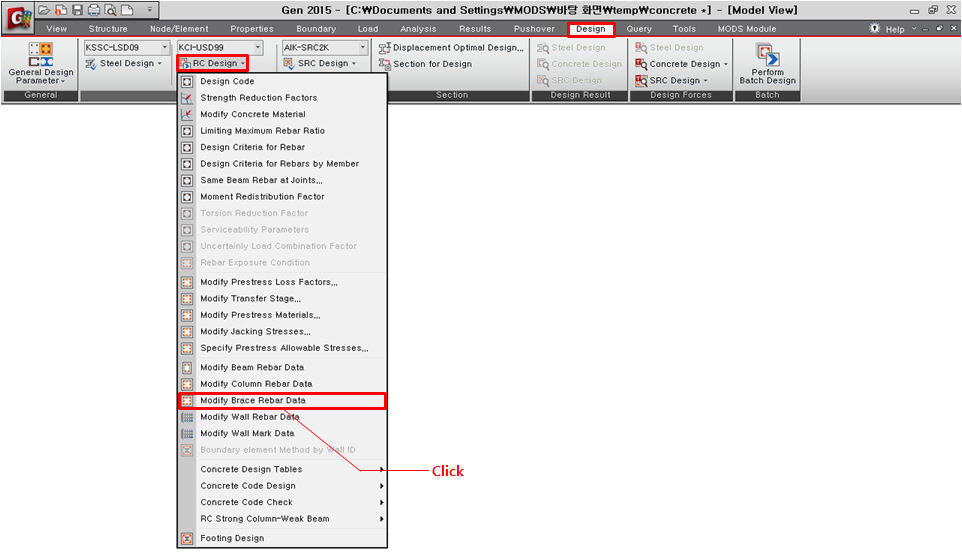The height and width of the screenshot is (554, 962).
Task: Open the Boundary ribbon tab
Action: tap(316, 29)
